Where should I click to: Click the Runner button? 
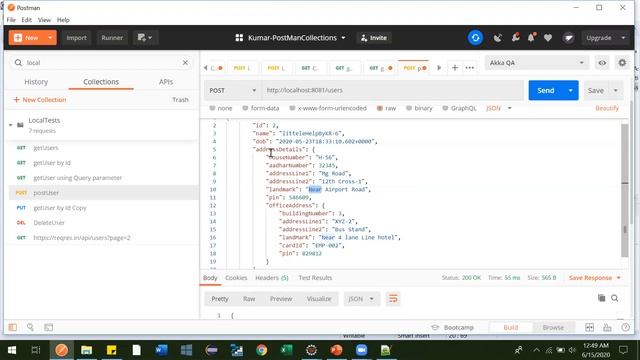112,38
